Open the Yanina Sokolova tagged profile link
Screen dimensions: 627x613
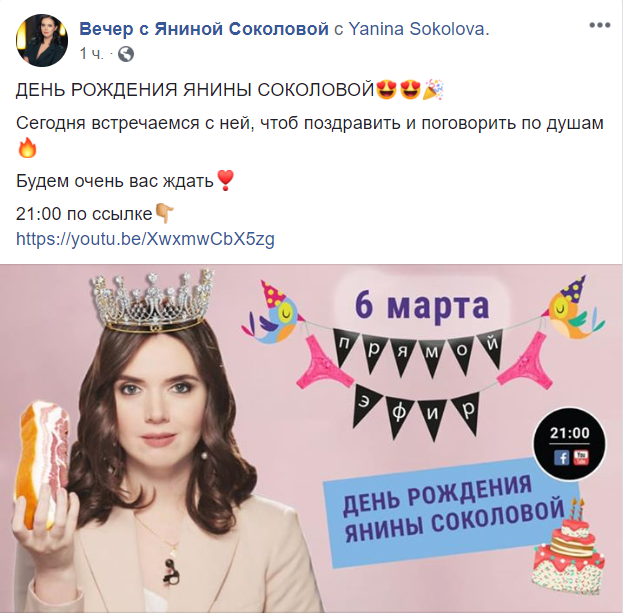419,29
